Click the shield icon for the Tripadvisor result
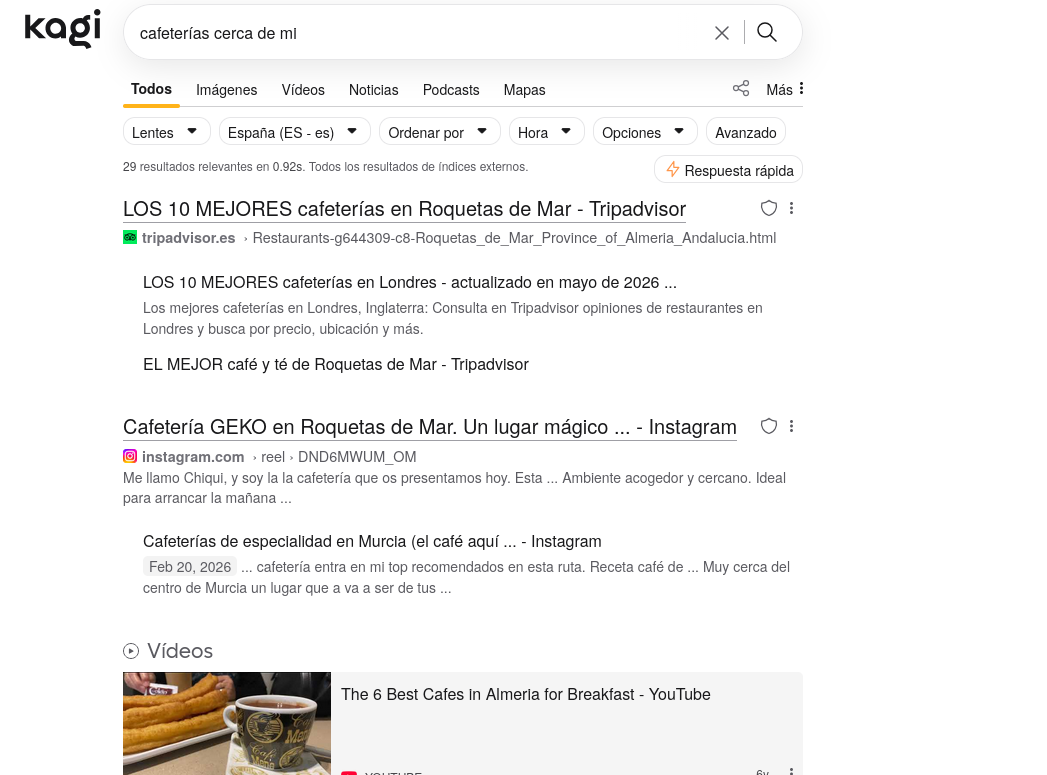Image resolution: width=1047 pixels, height=775 pixels. point(769,208)
